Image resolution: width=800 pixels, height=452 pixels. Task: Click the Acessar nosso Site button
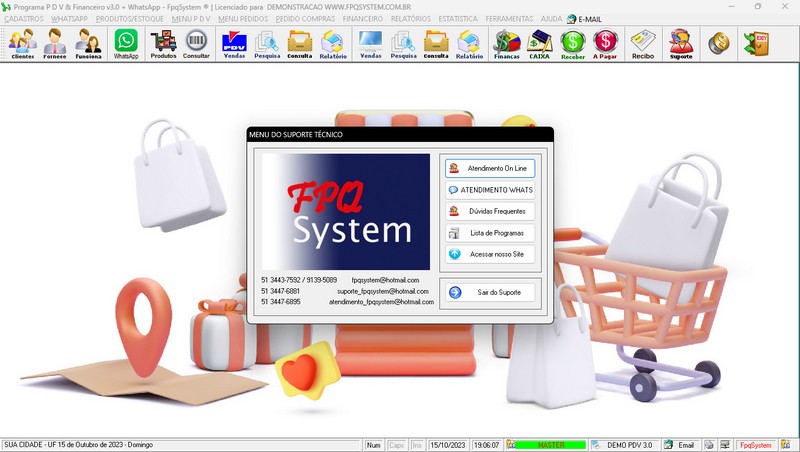pos(490,254)
